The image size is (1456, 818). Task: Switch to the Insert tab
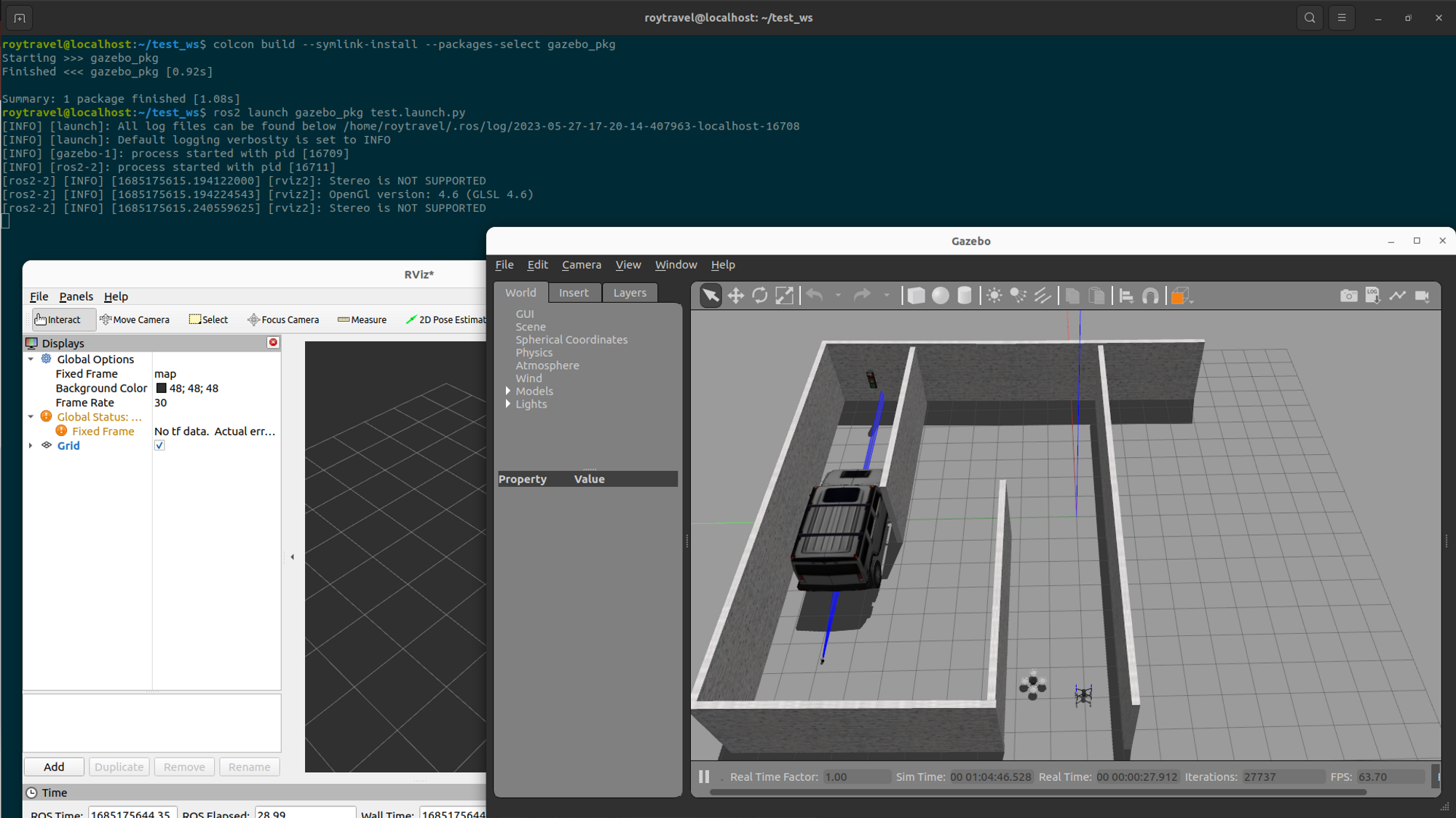point(574,293)
